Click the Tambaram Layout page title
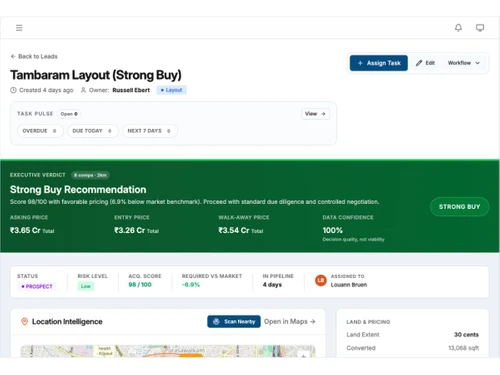 96,75
